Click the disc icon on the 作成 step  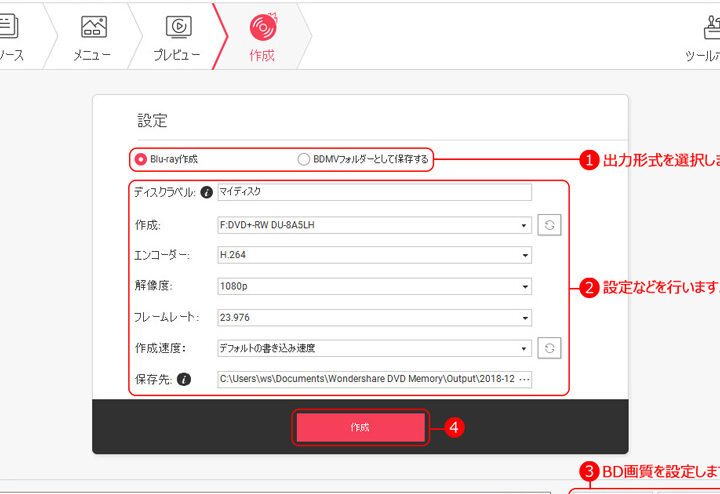click(262, 26)
